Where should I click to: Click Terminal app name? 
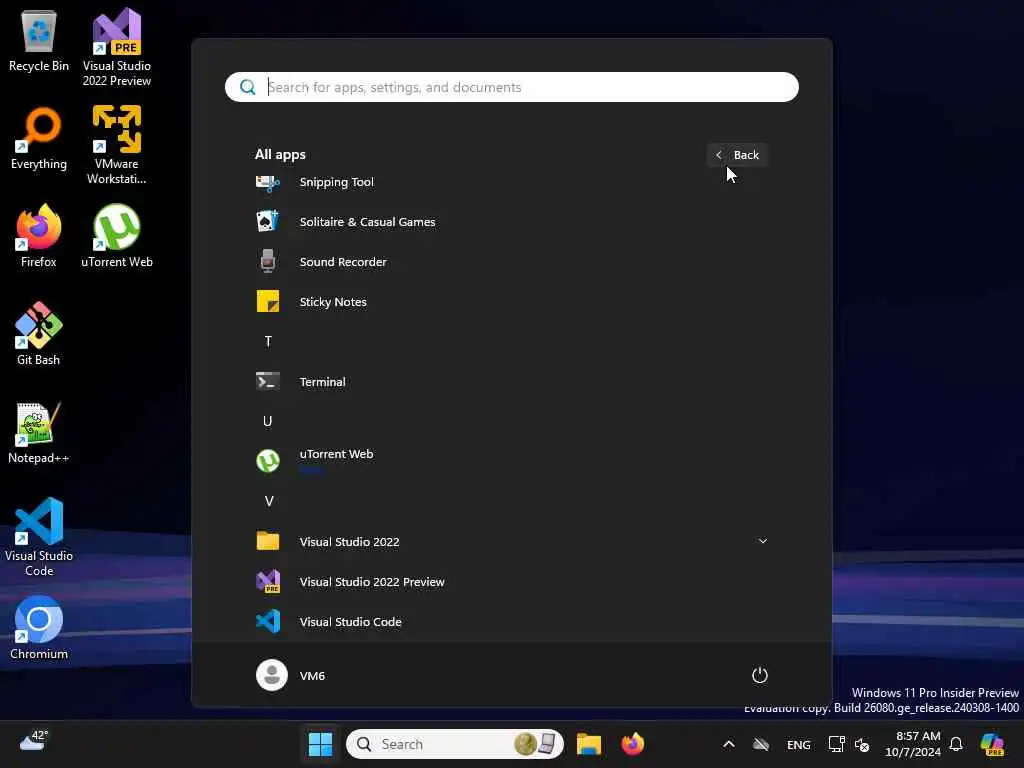[x=323, y=382]
